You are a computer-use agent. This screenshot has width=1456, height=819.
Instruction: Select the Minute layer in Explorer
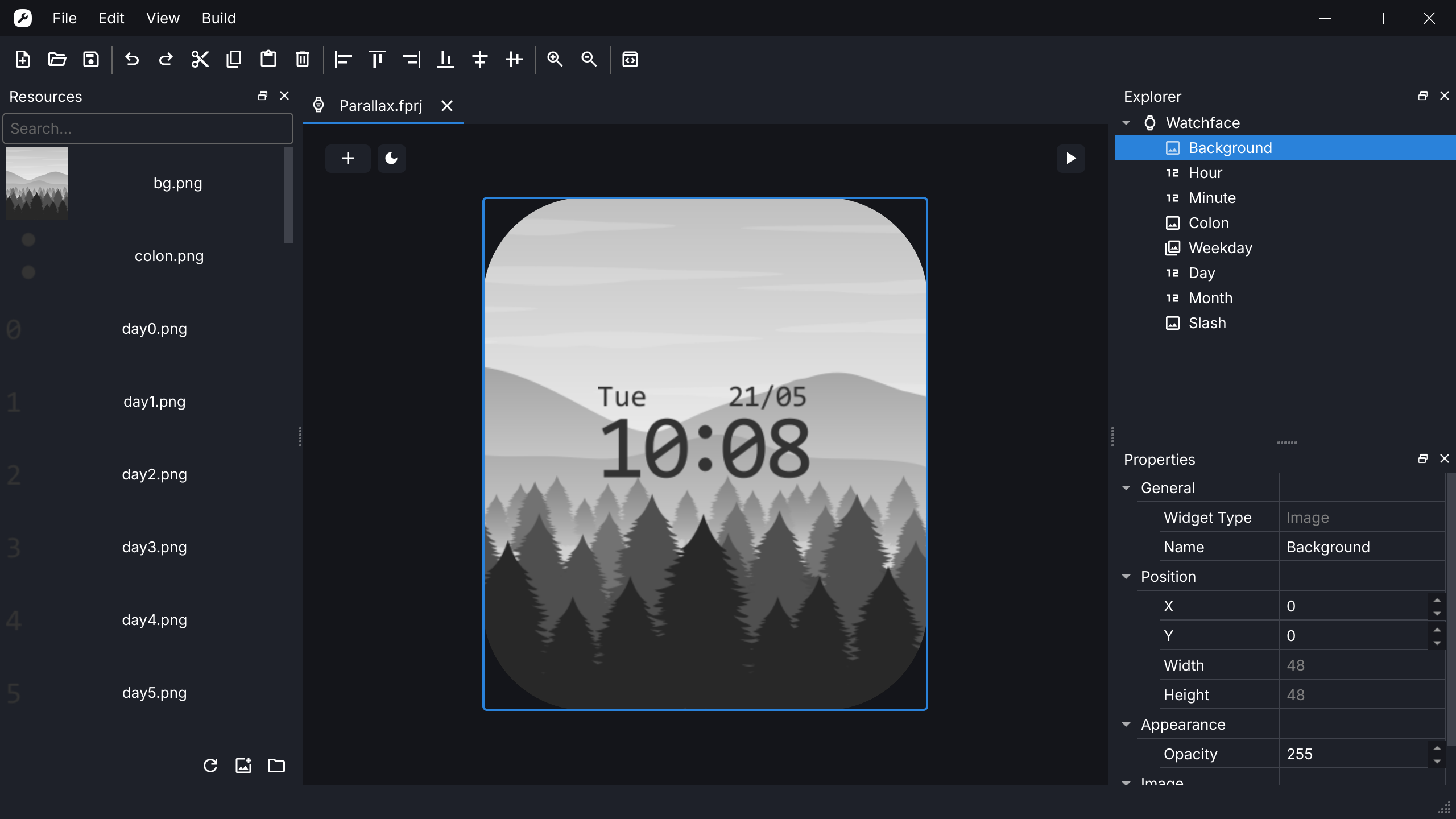pos(1212,198)
